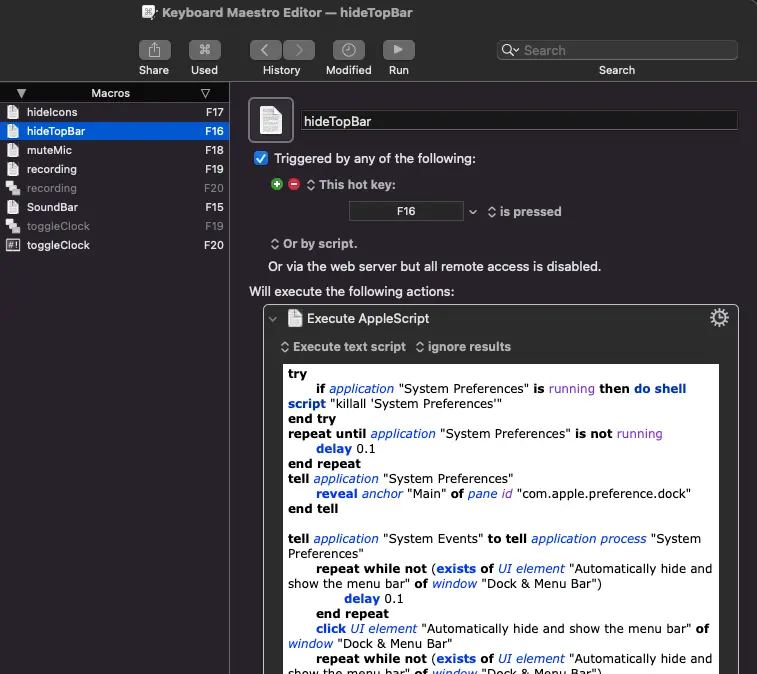Click the F16 hot key field
Viewport: 757px width, 674px height.
click(406, 211)
